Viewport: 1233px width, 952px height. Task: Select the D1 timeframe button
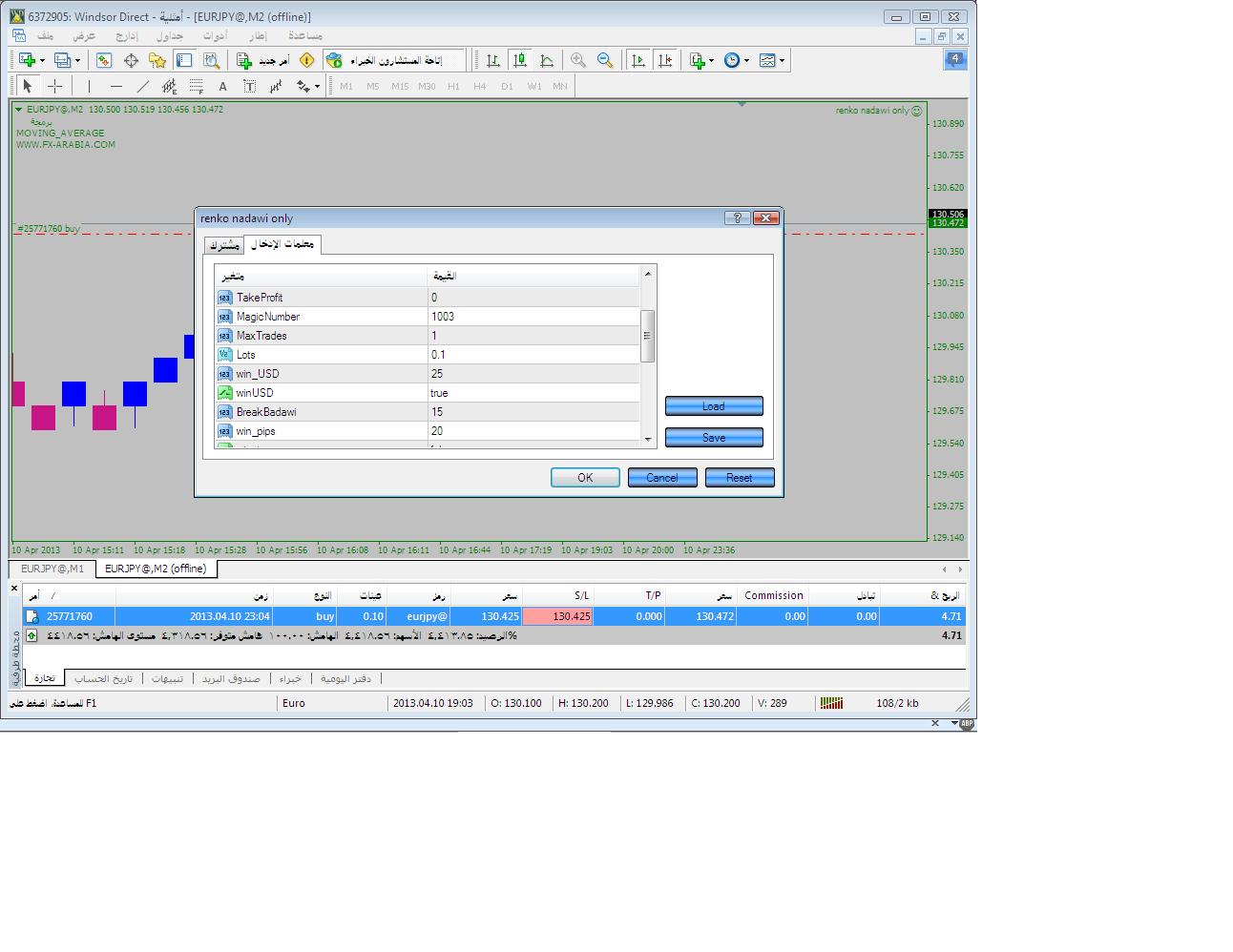tap(507, 86)
